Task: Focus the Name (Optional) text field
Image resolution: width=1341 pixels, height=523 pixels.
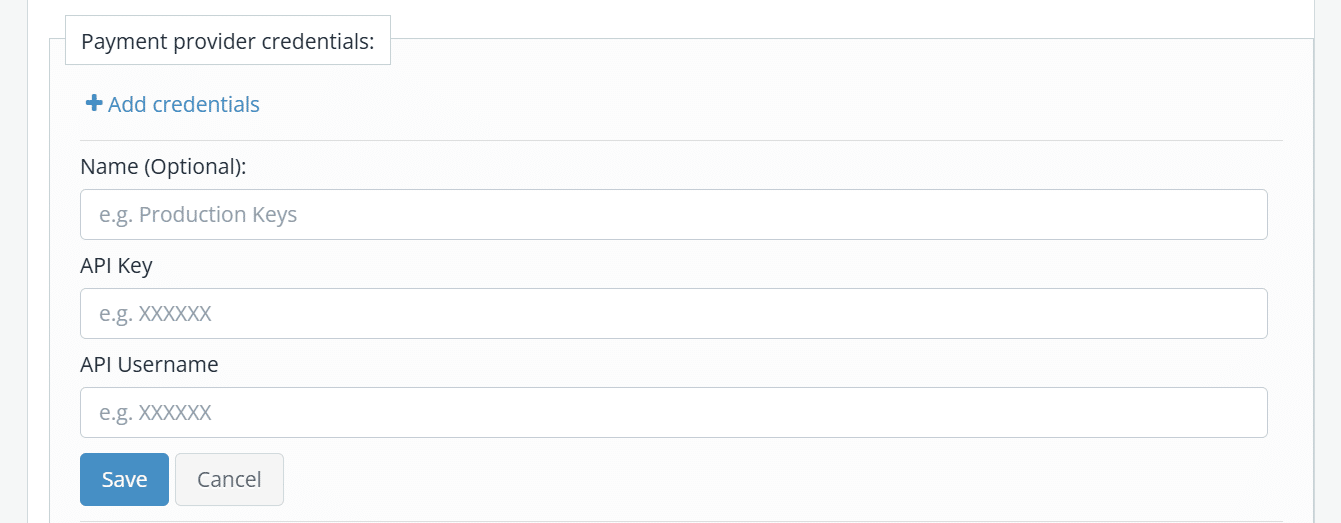Action: click(674, 214)
